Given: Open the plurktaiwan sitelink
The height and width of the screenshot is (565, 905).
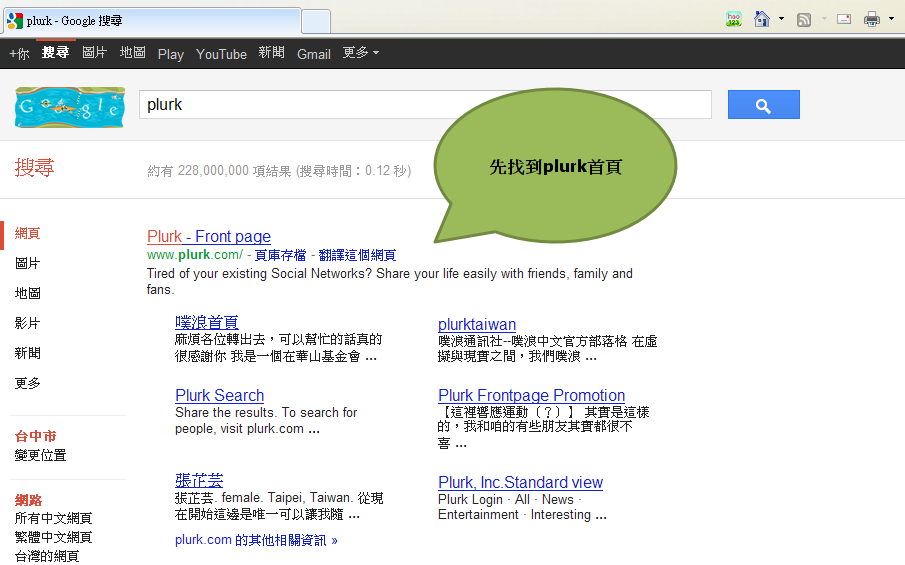Looking at the screenshot, I should tap(477, 324).
